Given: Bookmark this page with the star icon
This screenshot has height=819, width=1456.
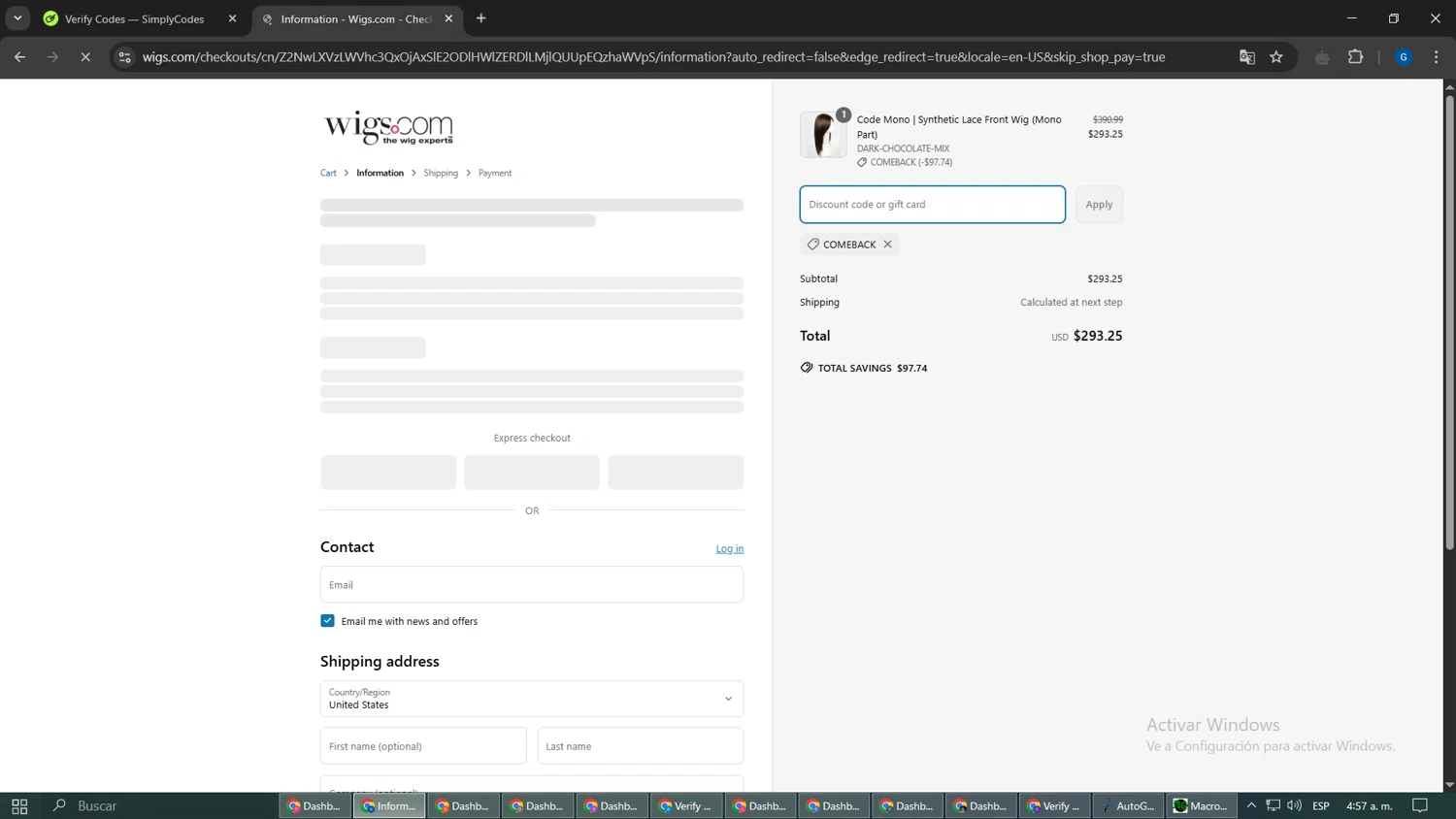Looking at the screenshot, I should click(x=1276, y=57).
